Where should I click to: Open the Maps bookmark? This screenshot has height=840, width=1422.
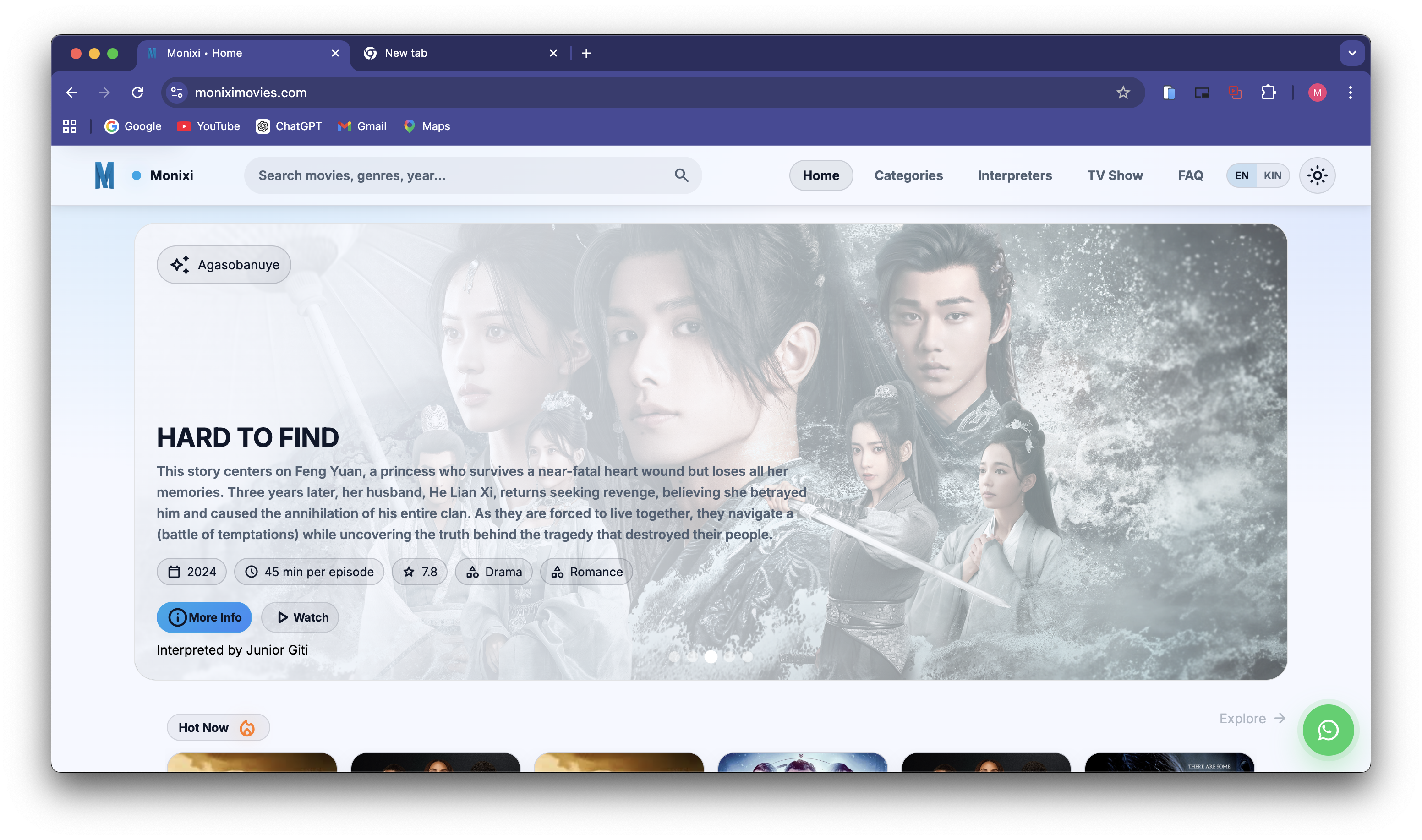pos(427,126)
